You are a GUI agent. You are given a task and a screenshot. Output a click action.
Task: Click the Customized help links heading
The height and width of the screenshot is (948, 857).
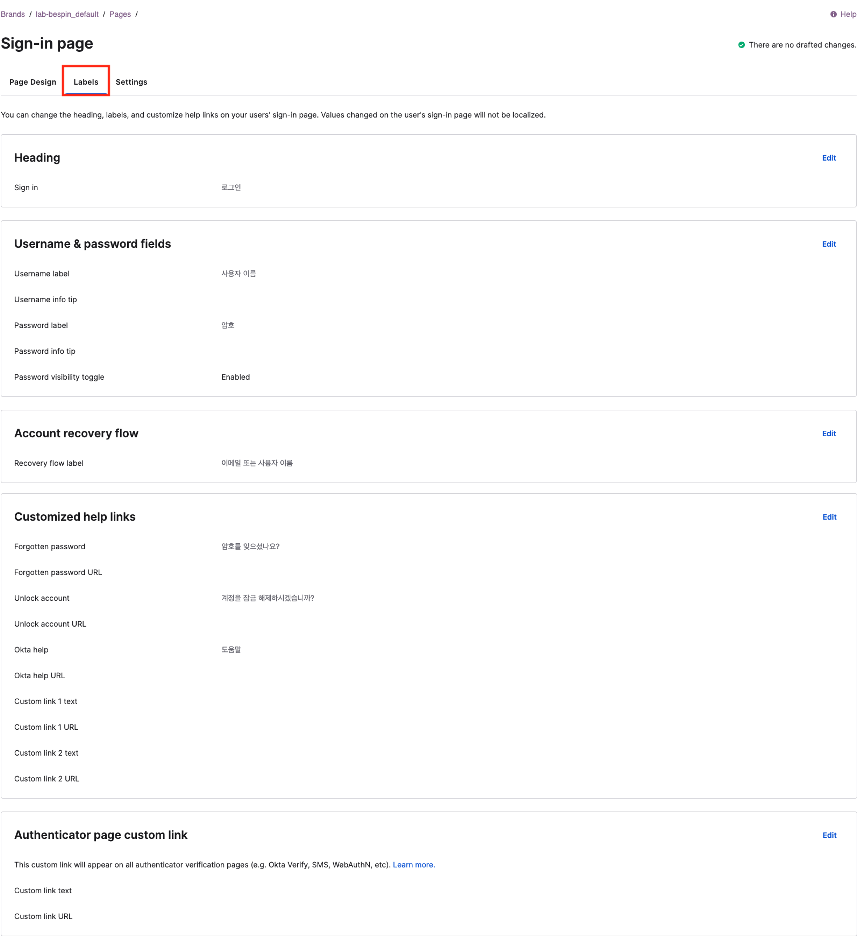coord(75,517)
